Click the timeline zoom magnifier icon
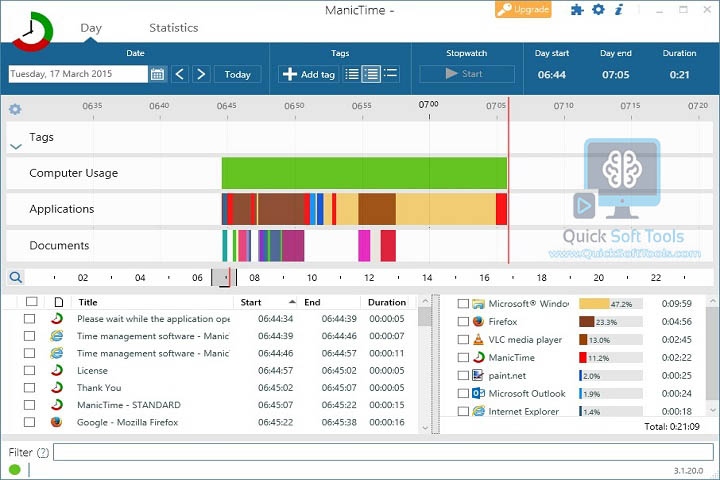Screen dimensions: 720x480 tap(16, 277)
